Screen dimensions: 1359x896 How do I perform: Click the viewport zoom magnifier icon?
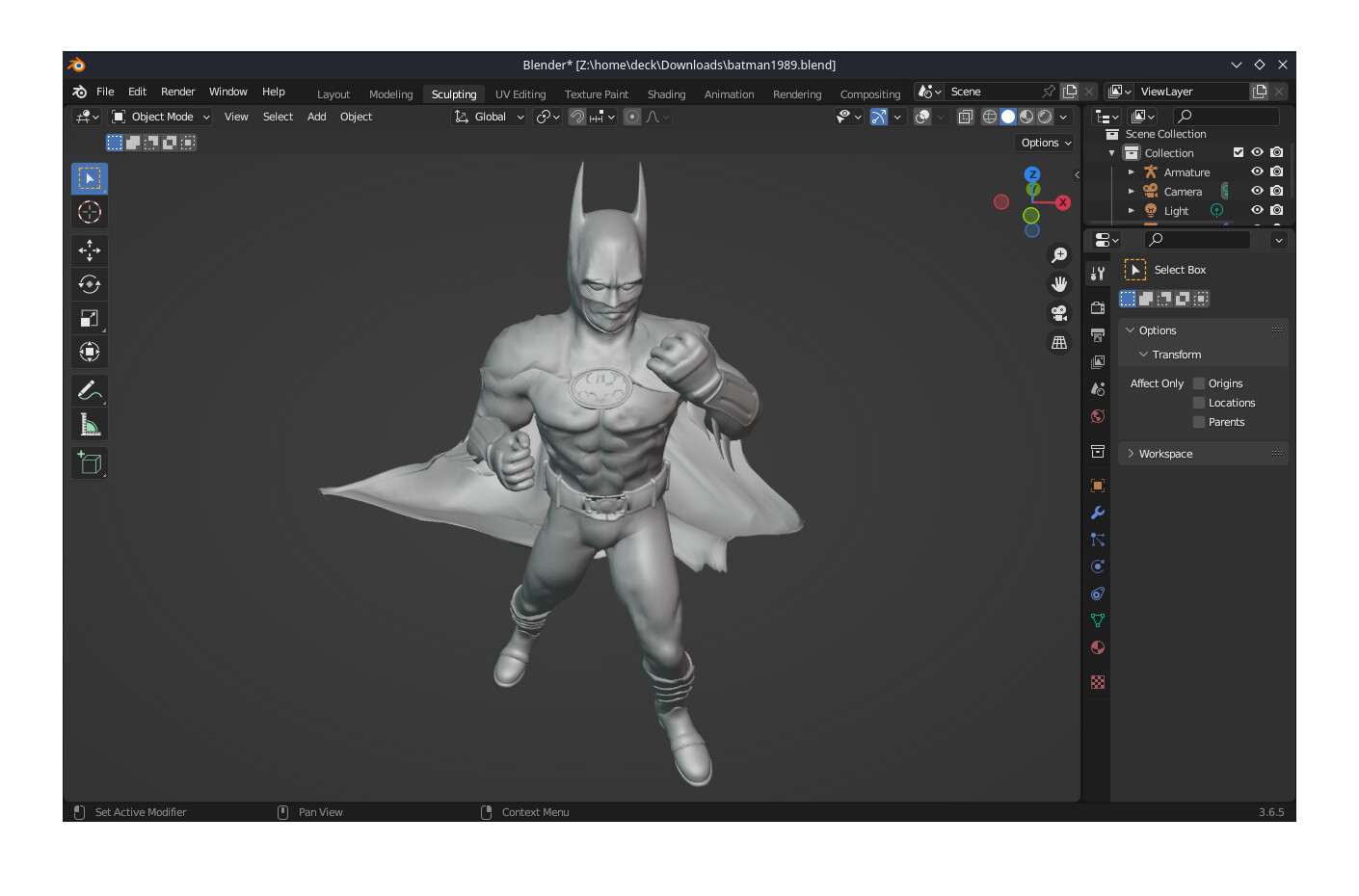click(x=1059, y=255)
